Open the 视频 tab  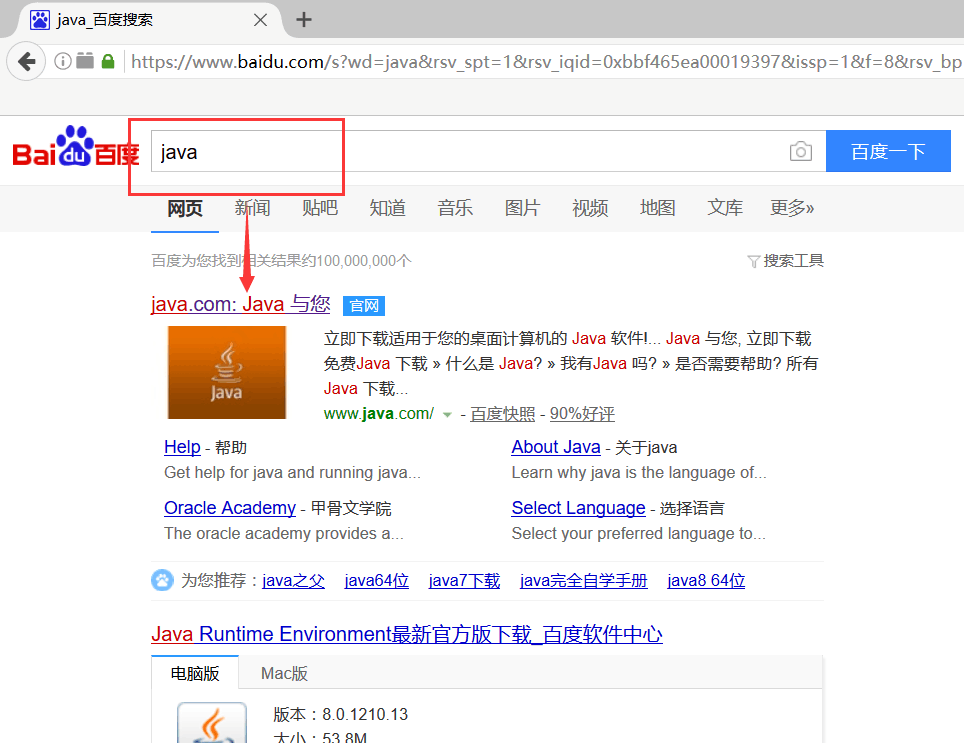pos(590,208)
